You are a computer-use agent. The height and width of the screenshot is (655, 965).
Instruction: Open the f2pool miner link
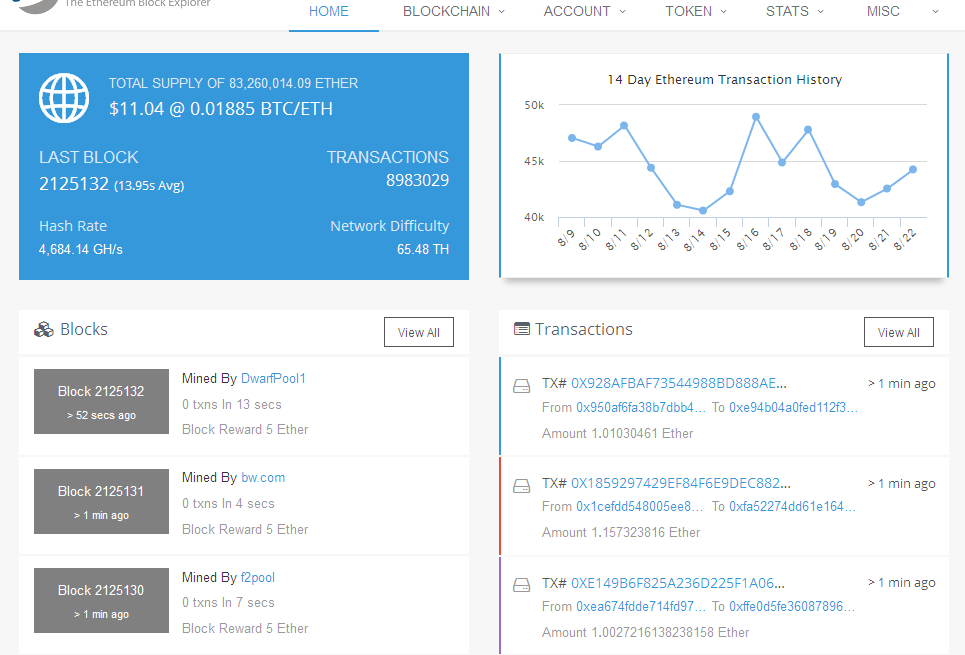258,577
